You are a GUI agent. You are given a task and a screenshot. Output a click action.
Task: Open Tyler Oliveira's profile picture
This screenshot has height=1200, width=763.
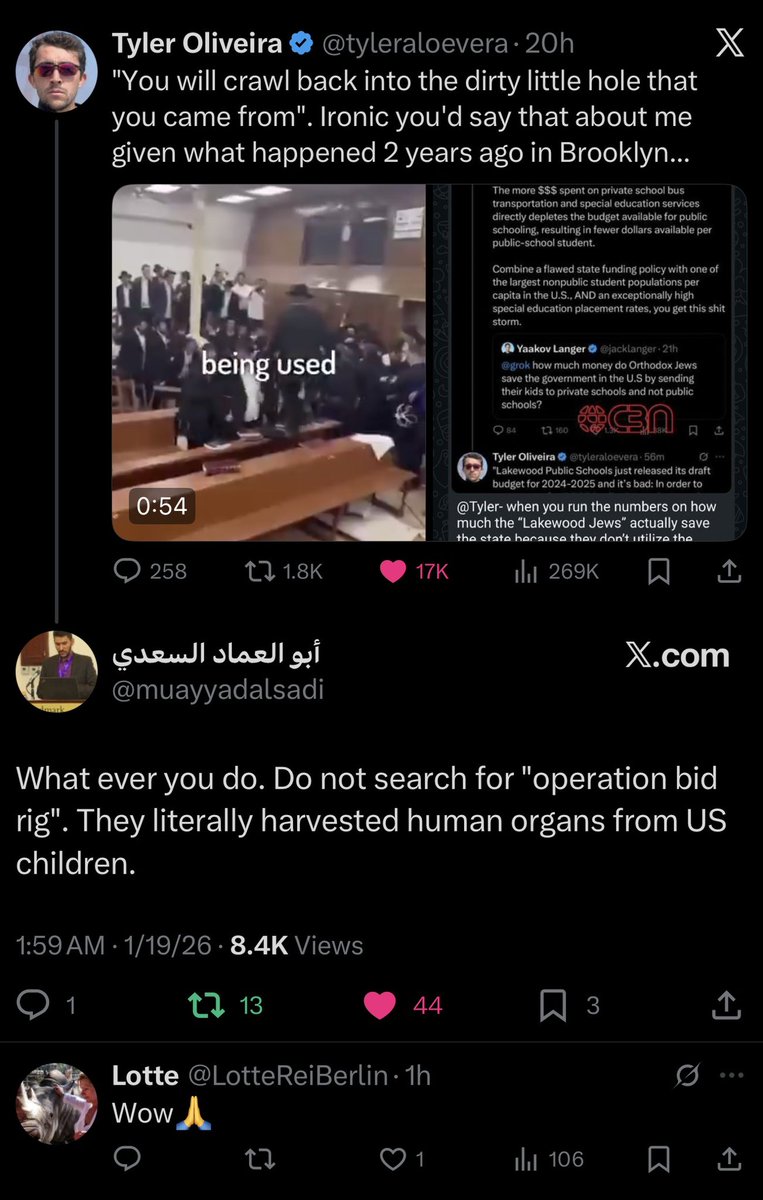click(57, 70)
